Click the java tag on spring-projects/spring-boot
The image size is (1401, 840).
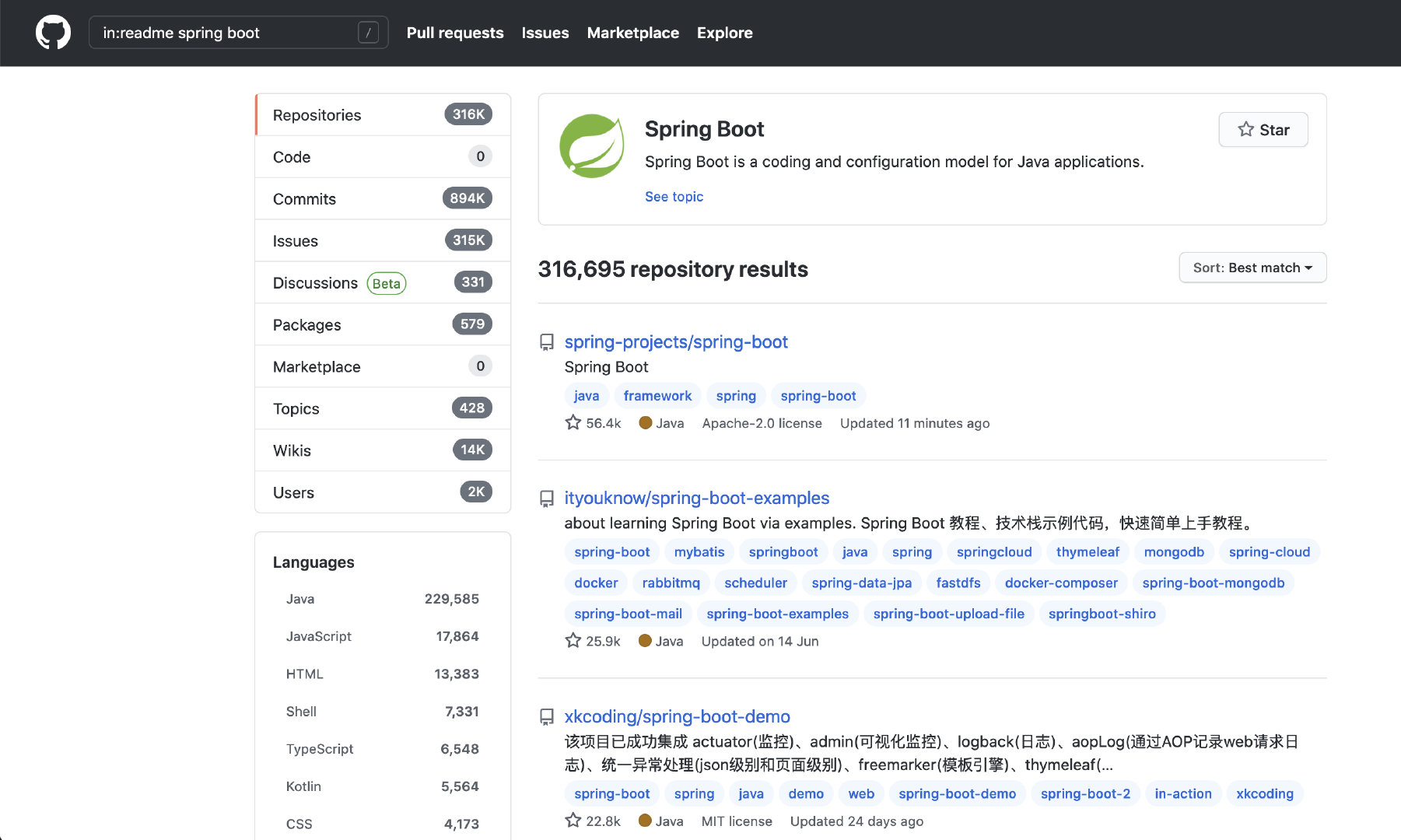pyautogui.click(x=587, y=396)
